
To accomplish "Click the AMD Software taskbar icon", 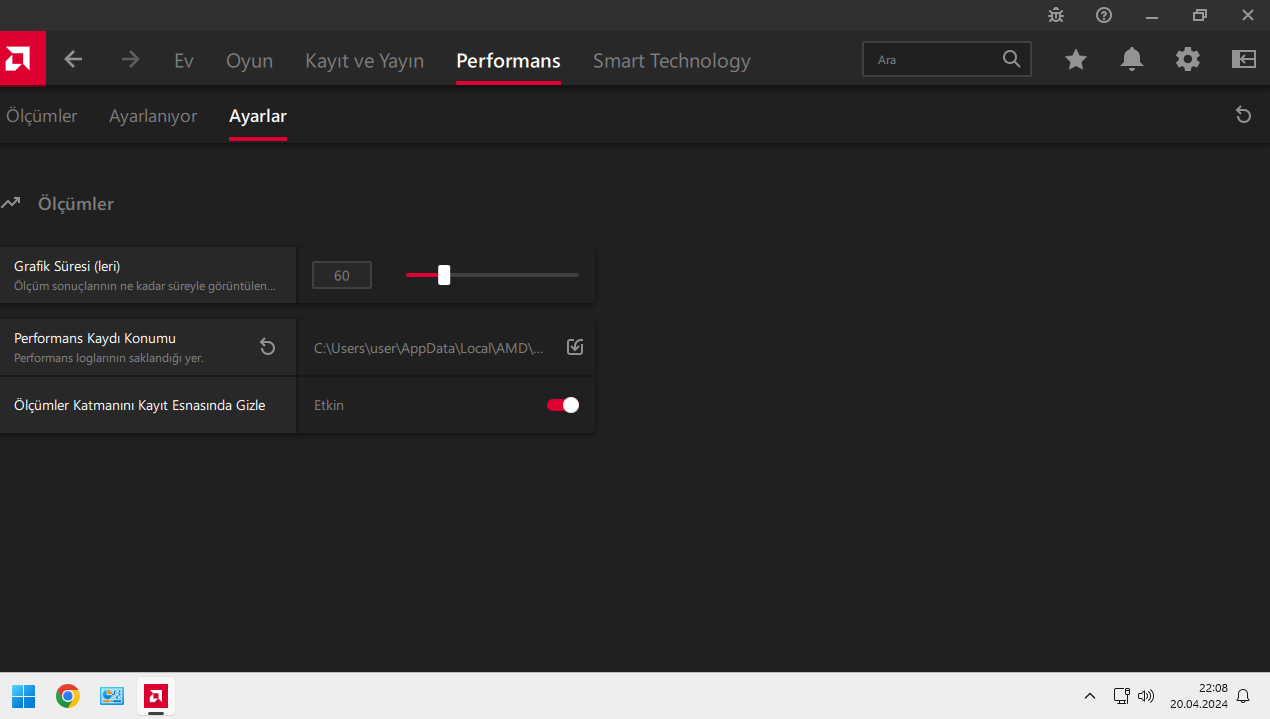I will click(x=155, y=696).
